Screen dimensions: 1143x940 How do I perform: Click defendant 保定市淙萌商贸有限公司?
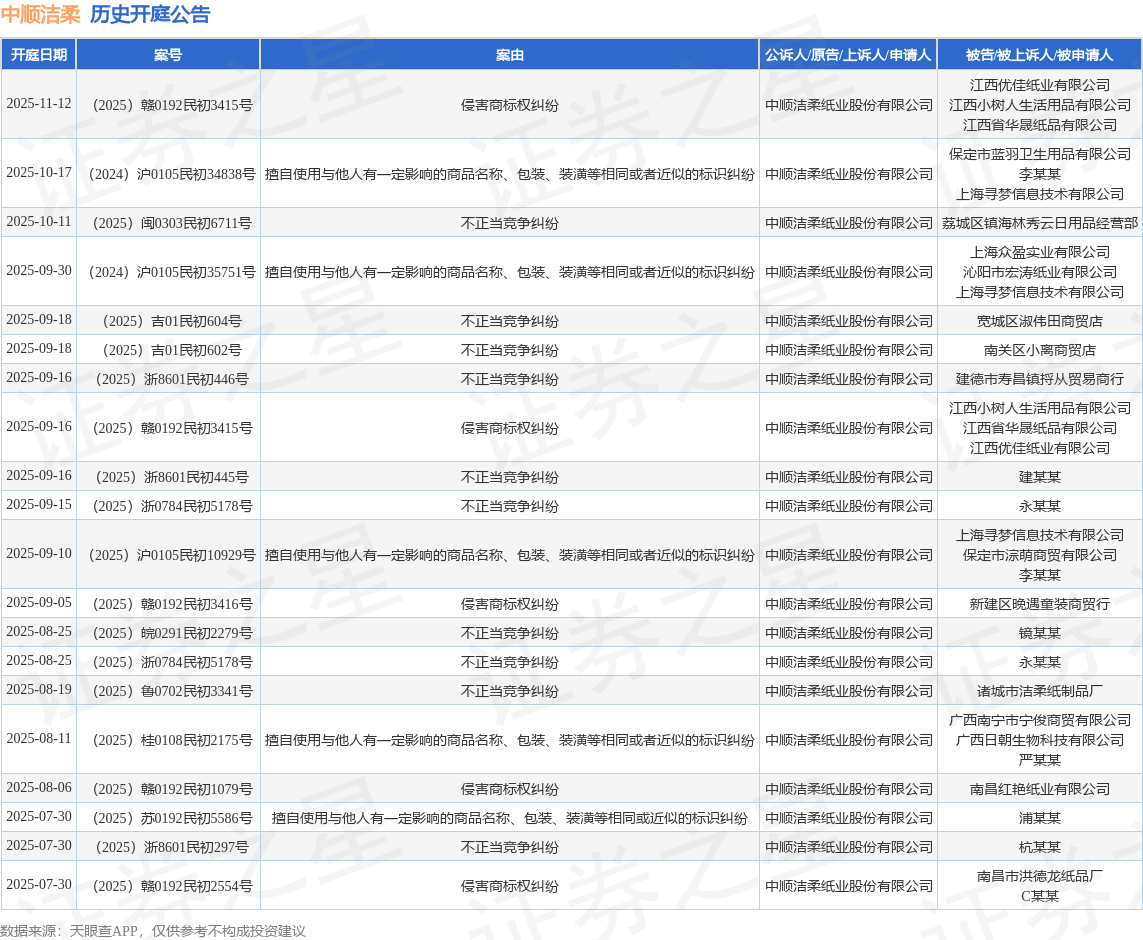(1039, 555)
